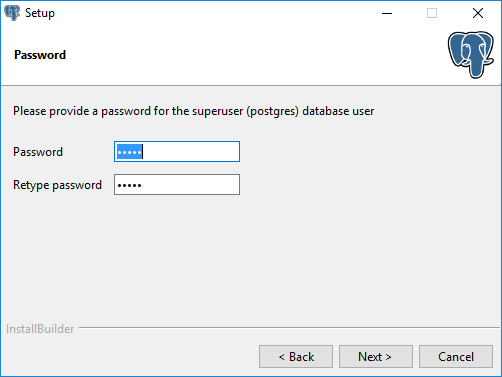Click the 'Retype password' label text
Image resolution: width=502 pixels, height=377 pixels.
click(x=57, y=185)
